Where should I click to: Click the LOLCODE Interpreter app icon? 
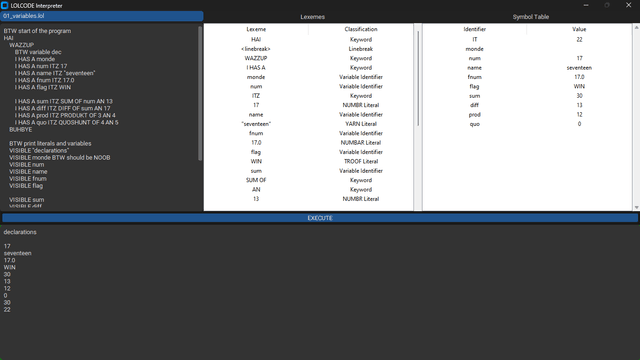pyautogui.click(x=4, y=5)
